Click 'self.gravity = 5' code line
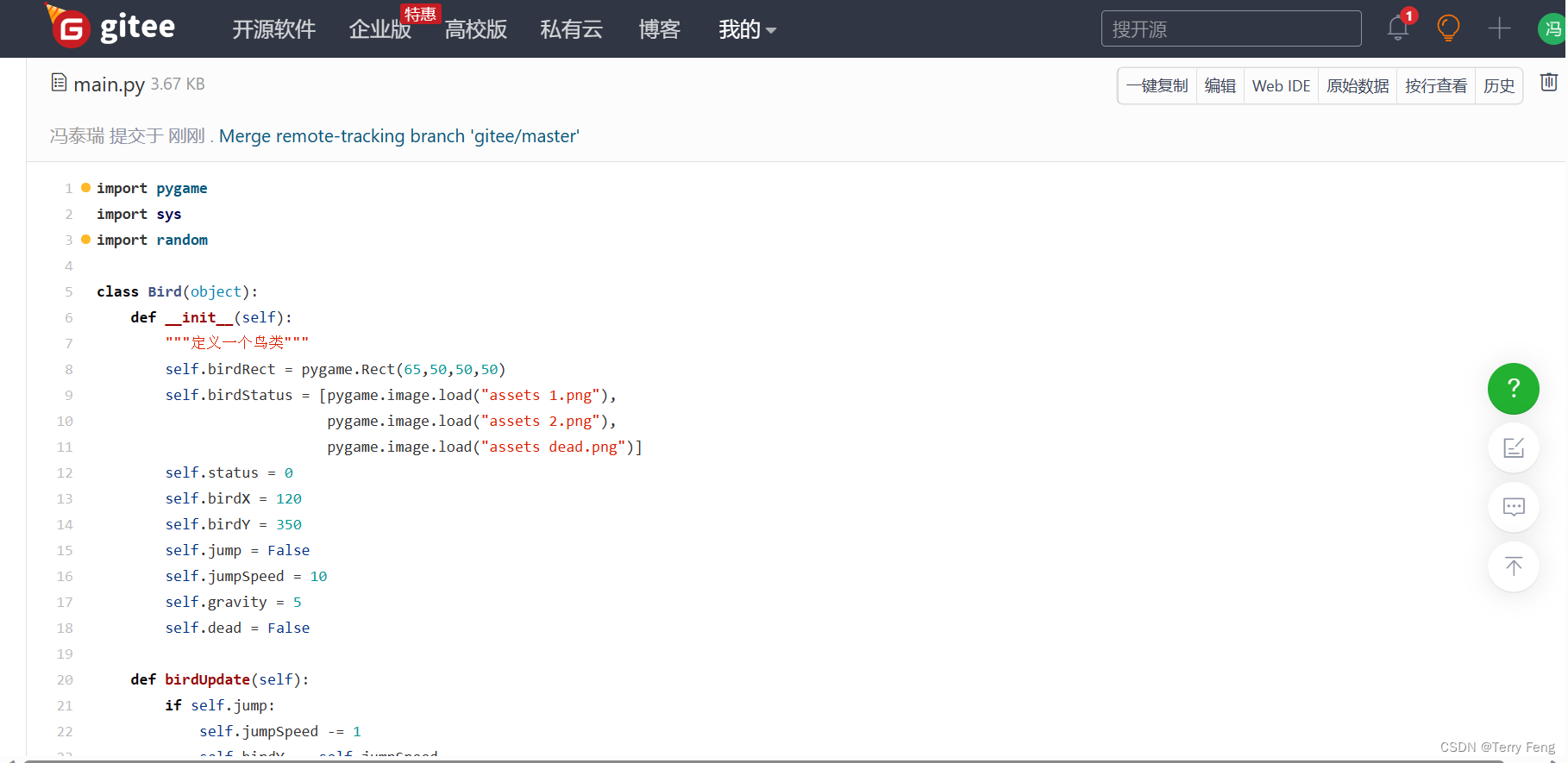 pos(233,602)
